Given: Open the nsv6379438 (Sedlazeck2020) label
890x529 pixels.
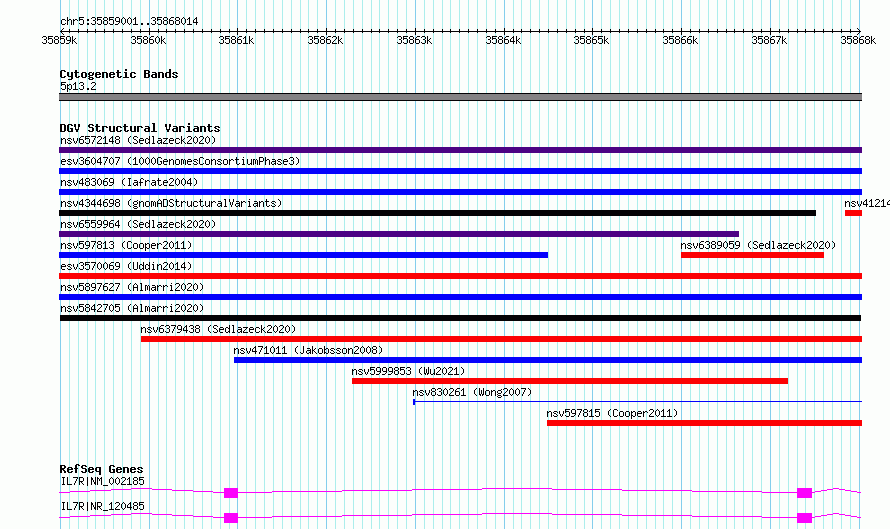Looking at the screenshot, I should pos(218,329).
